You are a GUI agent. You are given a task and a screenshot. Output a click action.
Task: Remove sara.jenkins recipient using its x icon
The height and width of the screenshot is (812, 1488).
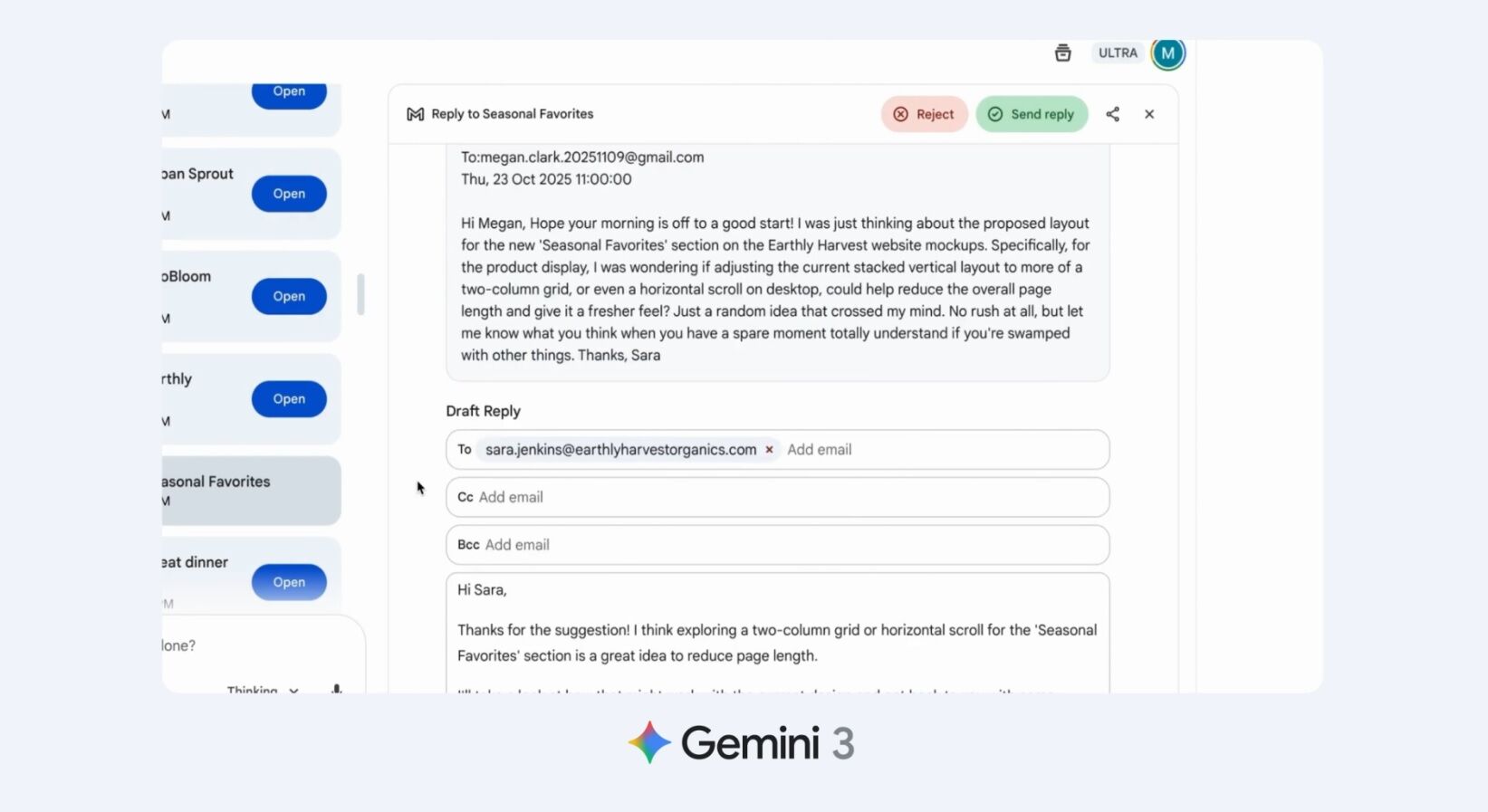(x=769, y=449)
